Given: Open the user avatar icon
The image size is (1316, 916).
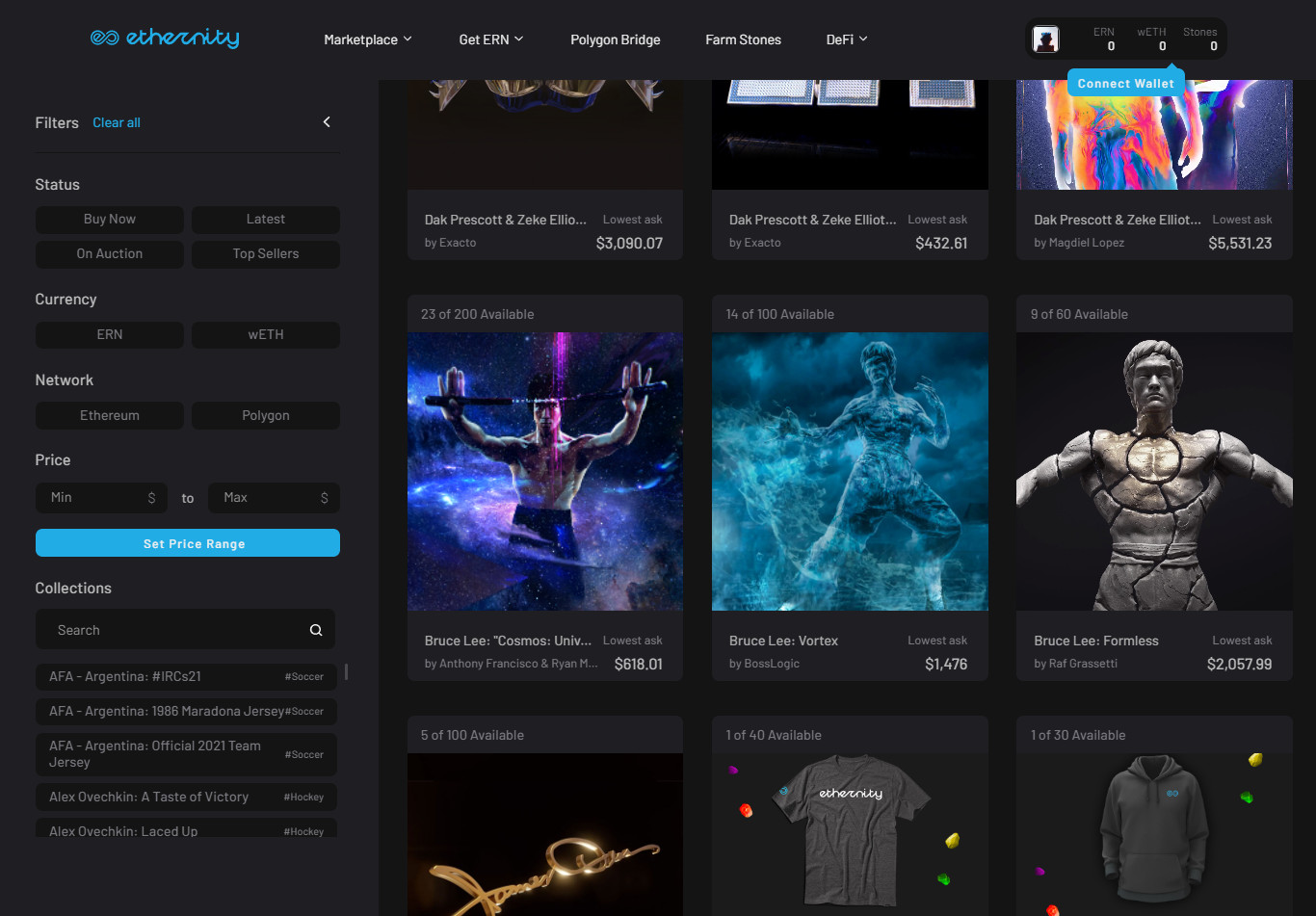Looking at the screenshot, I should 1045,39.
